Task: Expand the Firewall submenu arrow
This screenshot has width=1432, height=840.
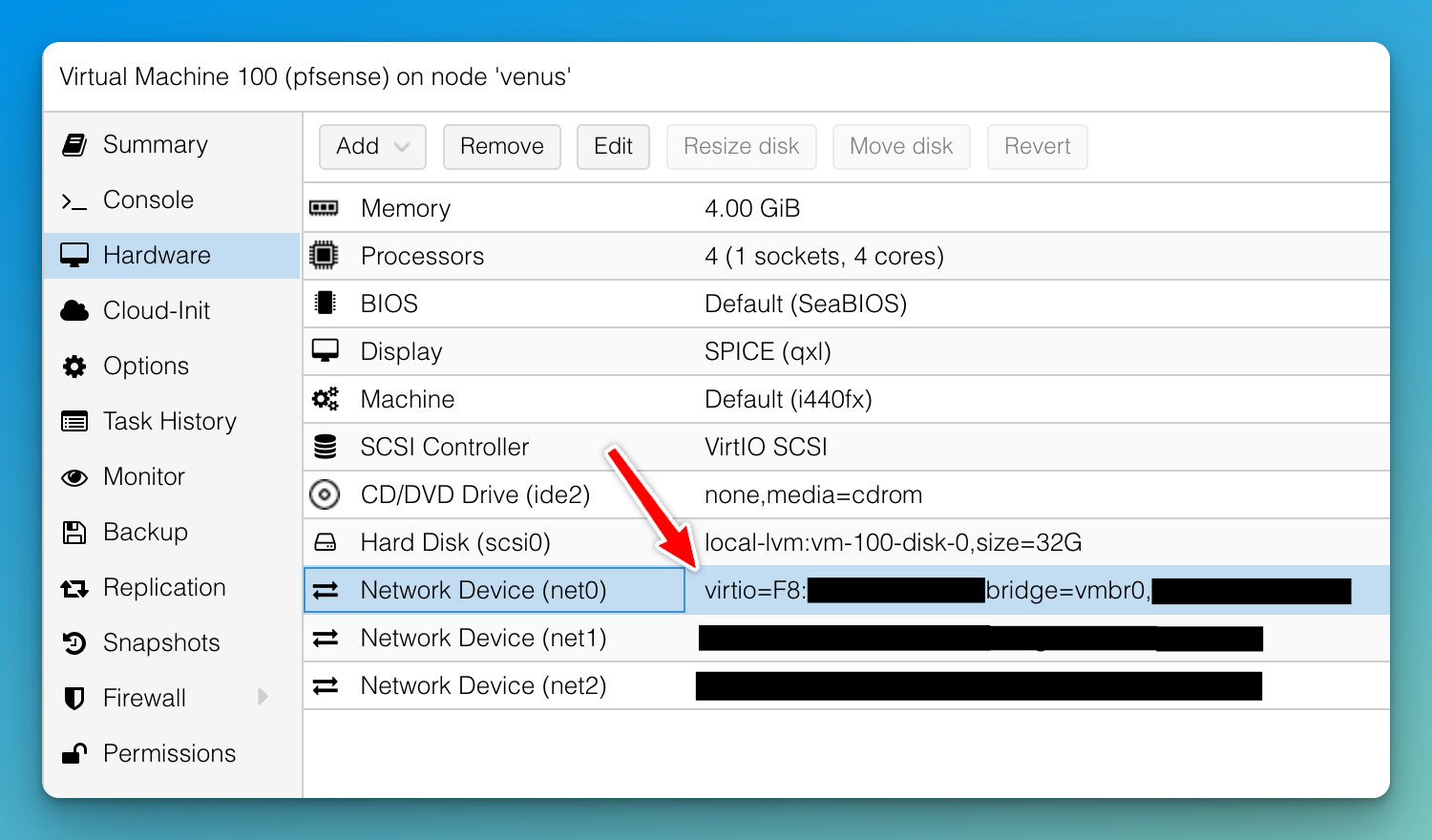Action: pyautogui.click(x=263, y=698)
